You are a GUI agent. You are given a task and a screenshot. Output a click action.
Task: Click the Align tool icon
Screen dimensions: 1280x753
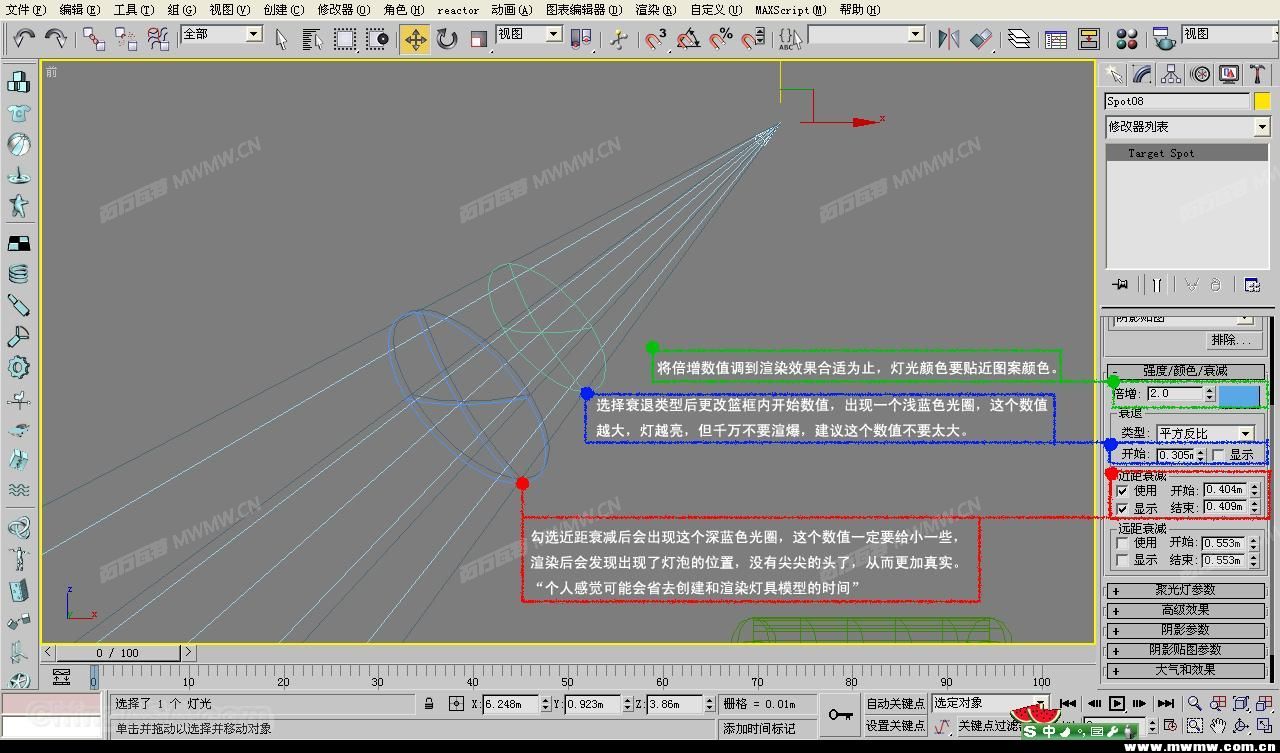981,38
